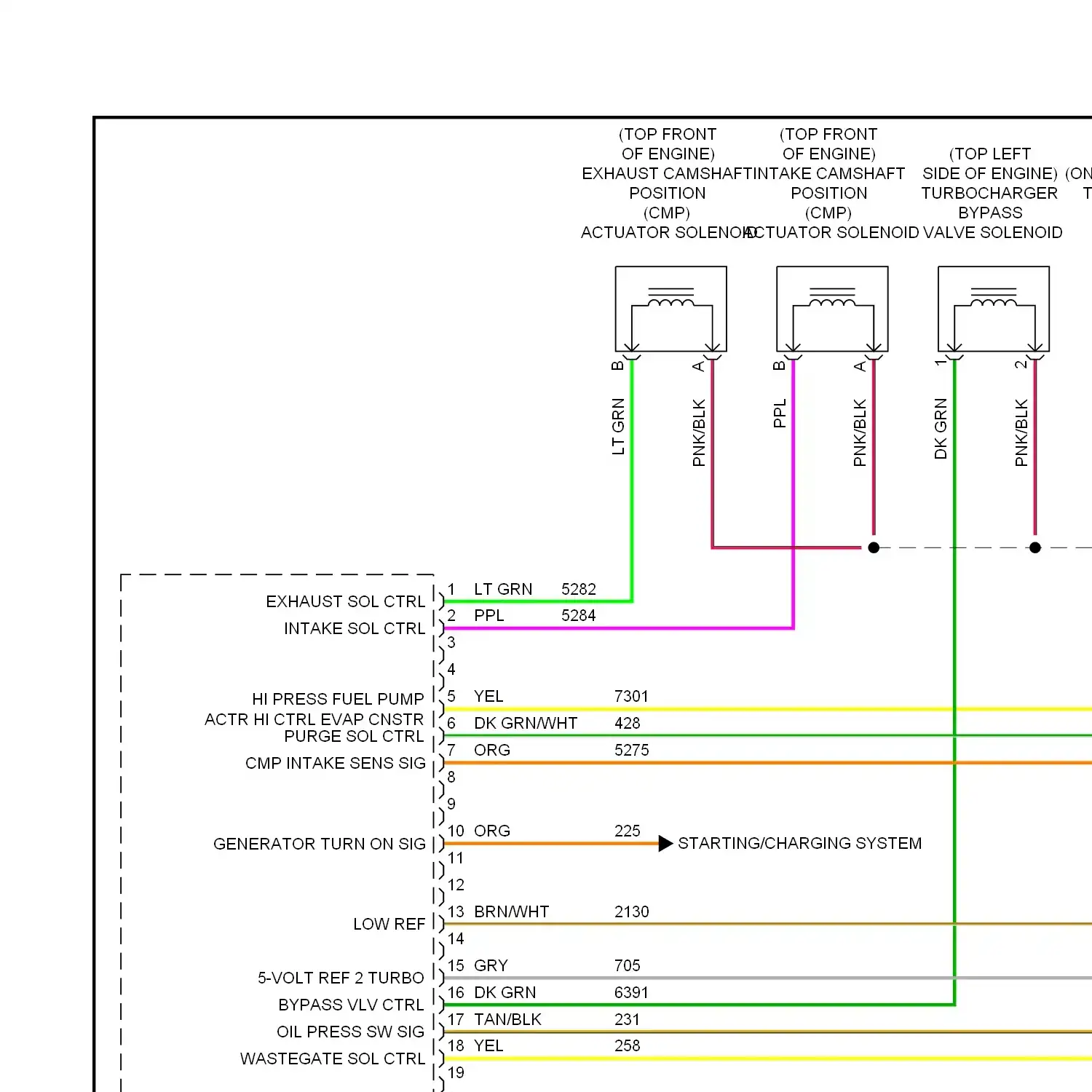Viewport: 1092px width, 1092px height.
Task: Click connector pin number 19
Action: click(x=456, y=1072)
